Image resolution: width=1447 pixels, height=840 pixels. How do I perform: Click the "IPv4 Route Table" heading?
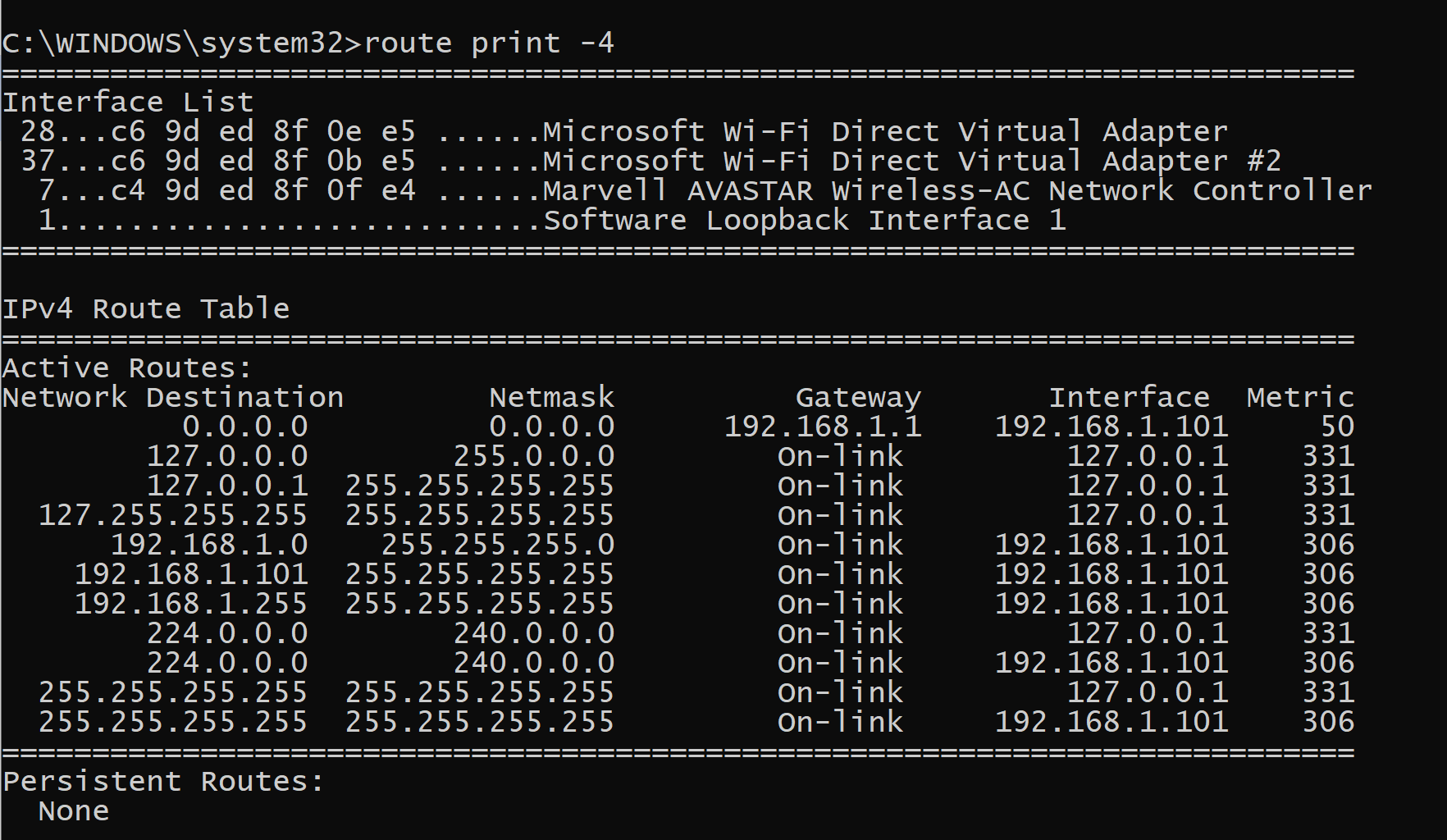click(x=146, y=309)
